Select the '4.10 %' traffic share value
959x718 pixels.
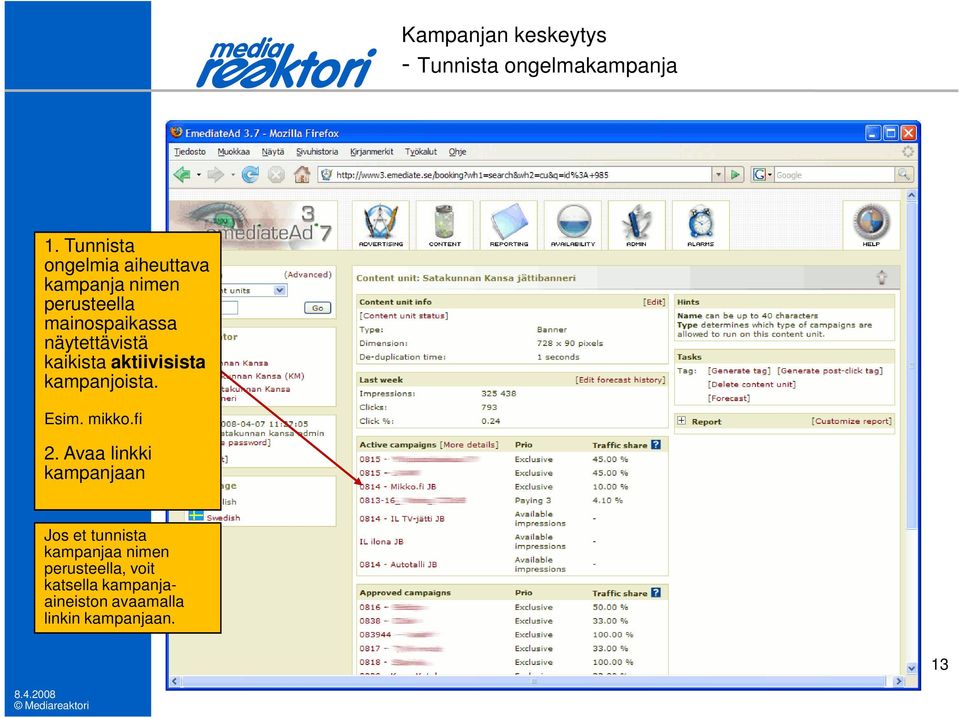(x=607, y=500)
